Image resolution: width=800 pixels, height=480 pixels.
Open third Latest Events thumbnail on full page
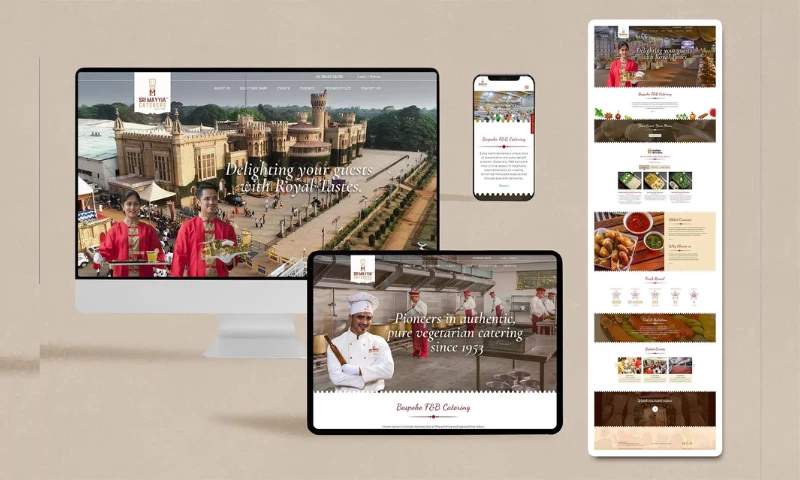point(680,366)
